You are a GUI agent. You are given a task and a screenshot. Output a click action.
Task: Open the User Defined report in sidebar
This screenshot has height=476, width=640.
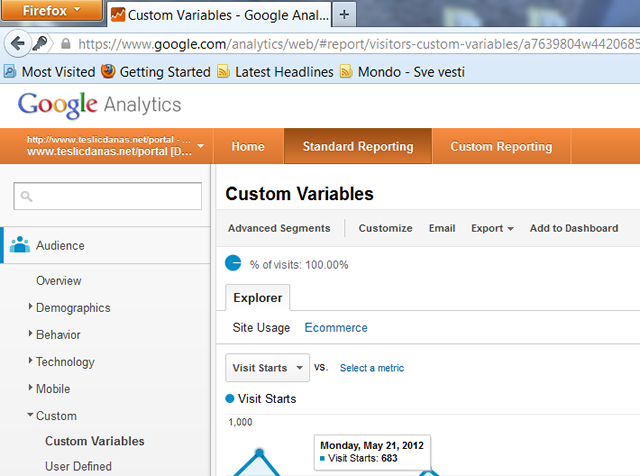click(78, 466)
